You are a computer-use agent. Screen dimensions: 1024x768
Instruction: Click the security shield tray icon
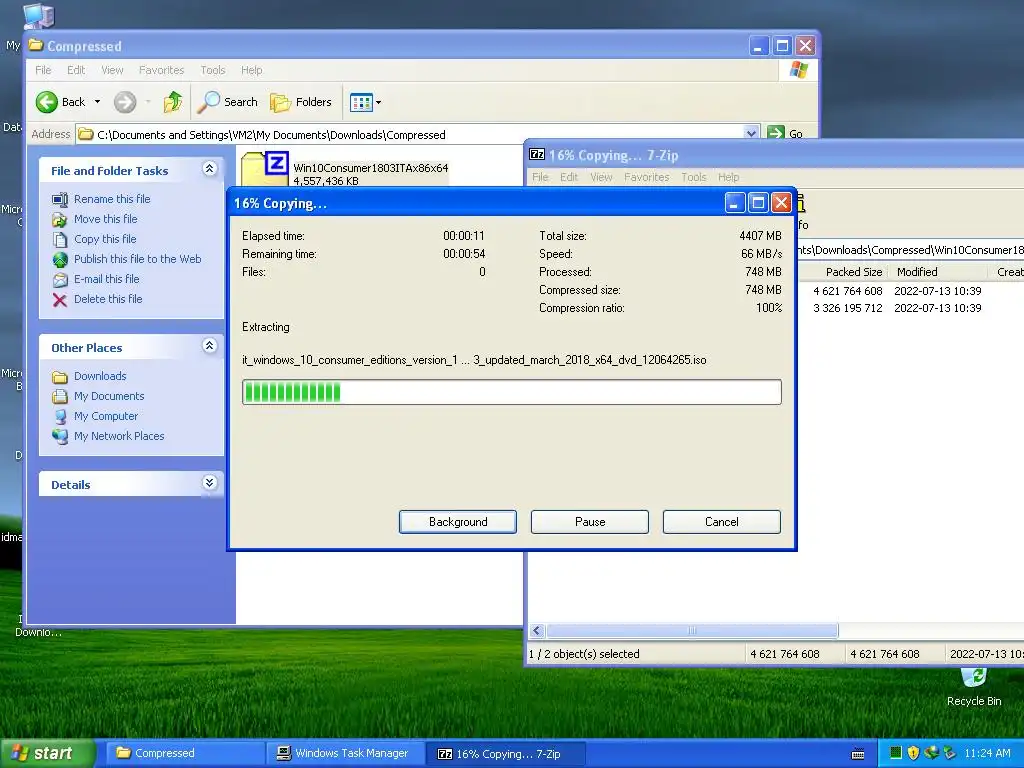point(913,753)
